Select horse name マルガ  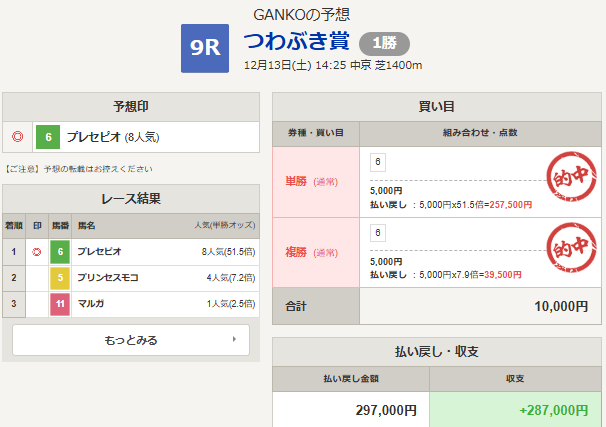click(x=91, y=304)
